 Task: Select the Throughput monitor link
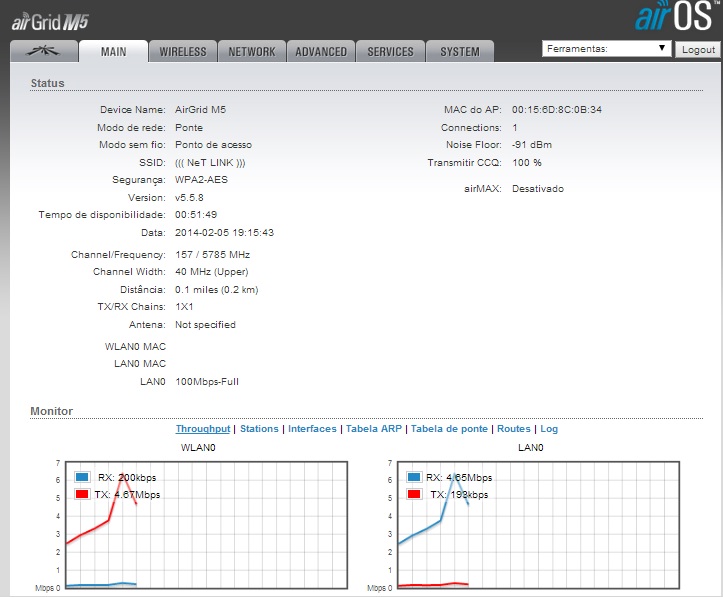(203, 429)
